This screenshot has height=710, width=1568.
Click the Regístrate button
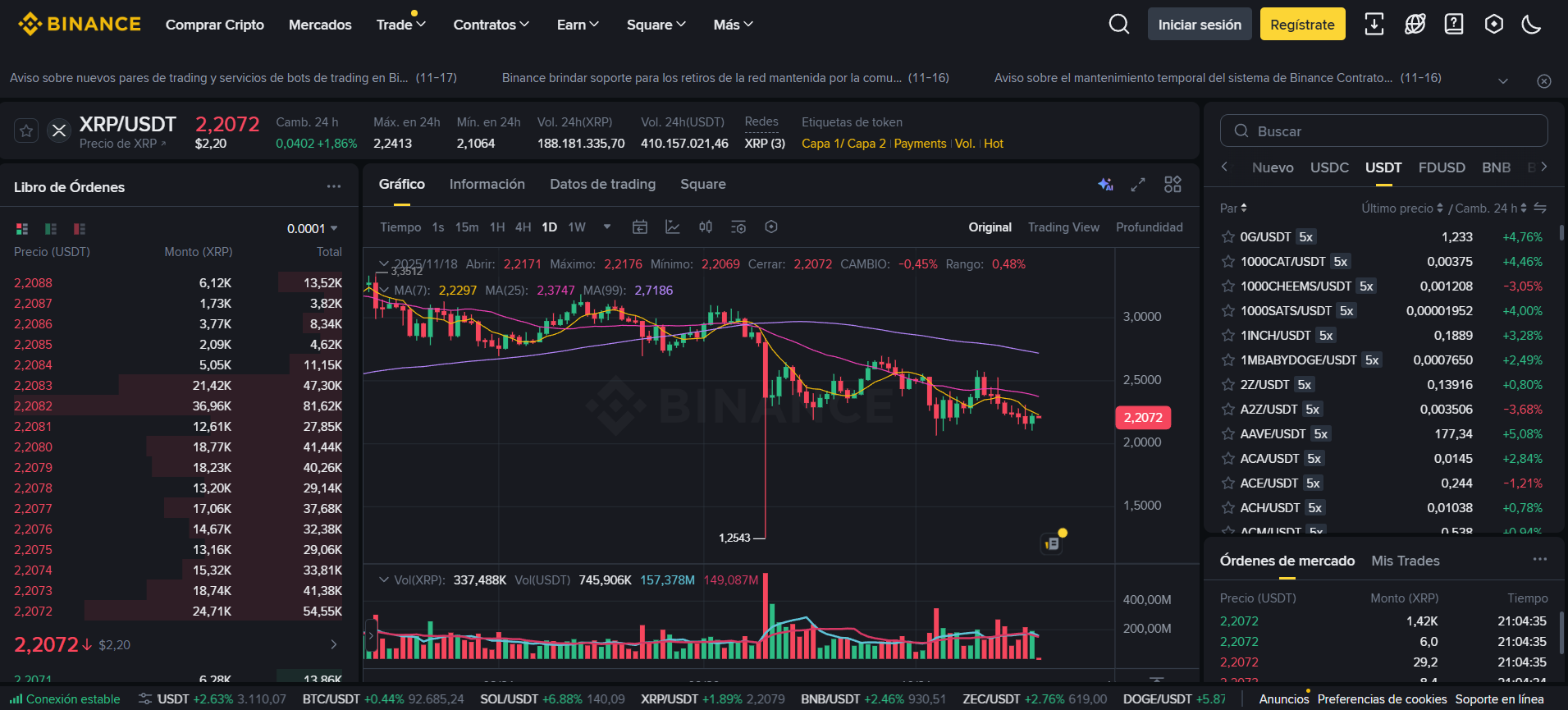tap(1302, 25)
